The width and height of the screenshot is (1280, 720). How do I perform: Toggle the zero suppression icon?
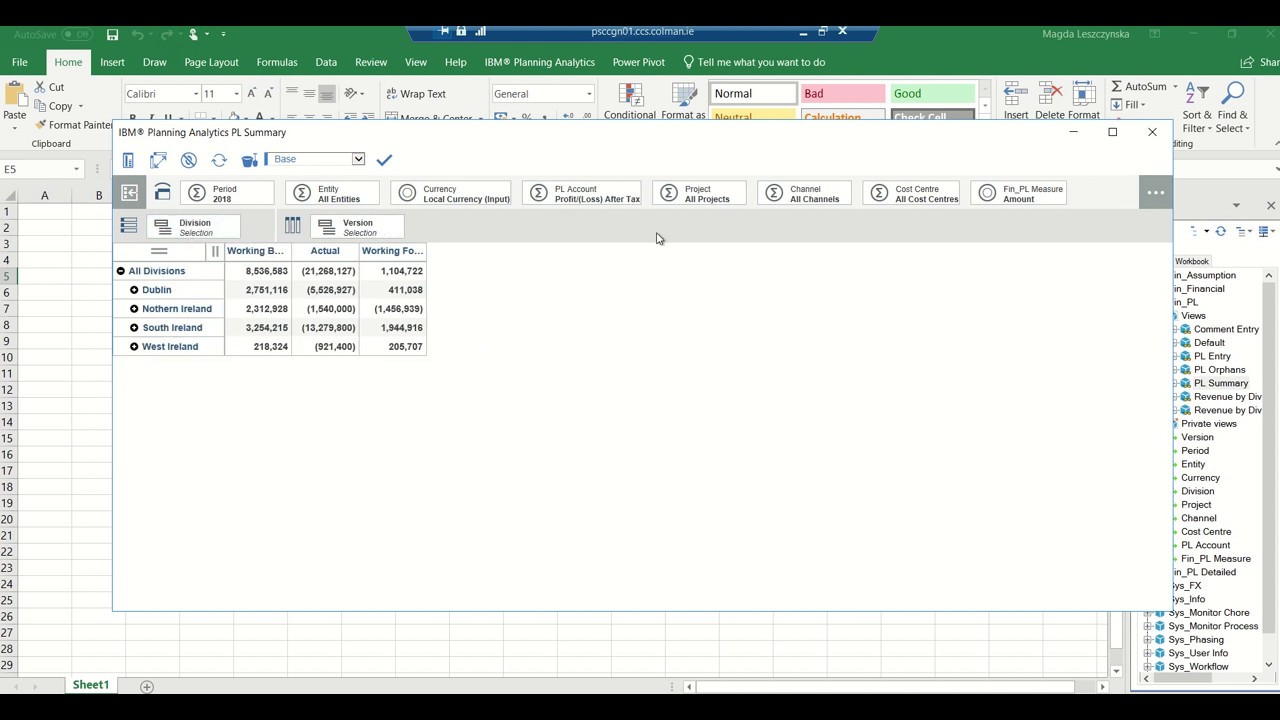pyautogui.click(x=189, y=160)
